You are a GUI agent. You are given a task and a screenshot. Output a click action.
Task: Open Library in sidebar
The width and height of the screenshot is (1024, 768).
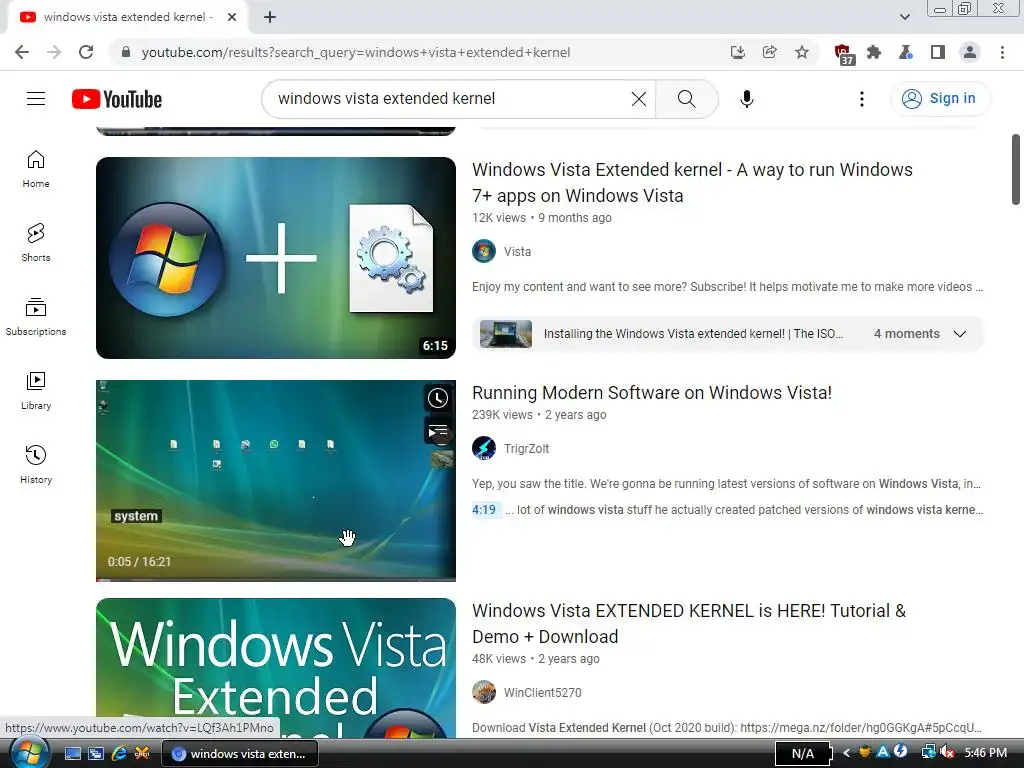[36, 391]
